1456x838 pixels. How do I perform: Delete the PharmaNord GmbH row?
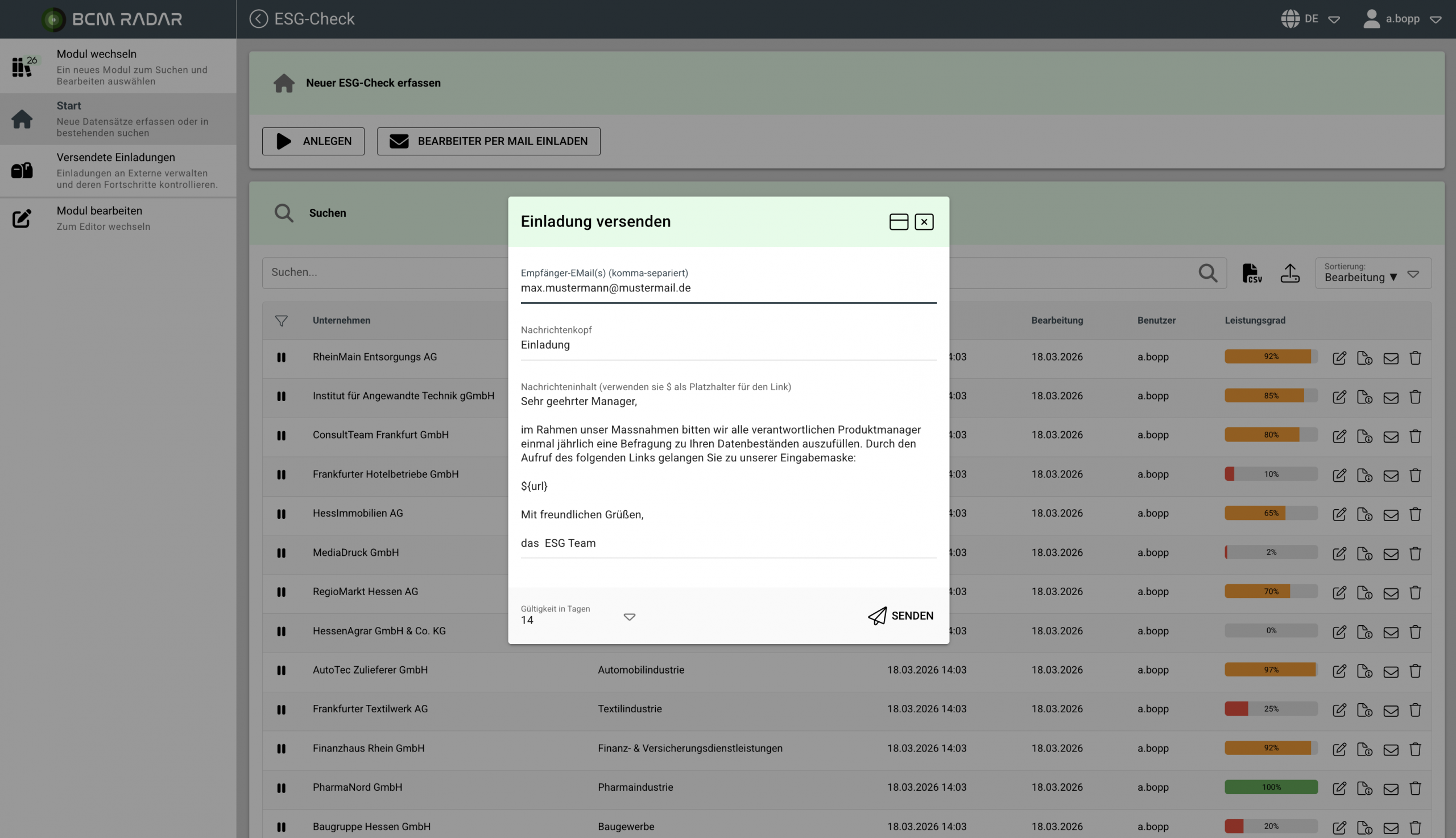tap(1415, 788)
